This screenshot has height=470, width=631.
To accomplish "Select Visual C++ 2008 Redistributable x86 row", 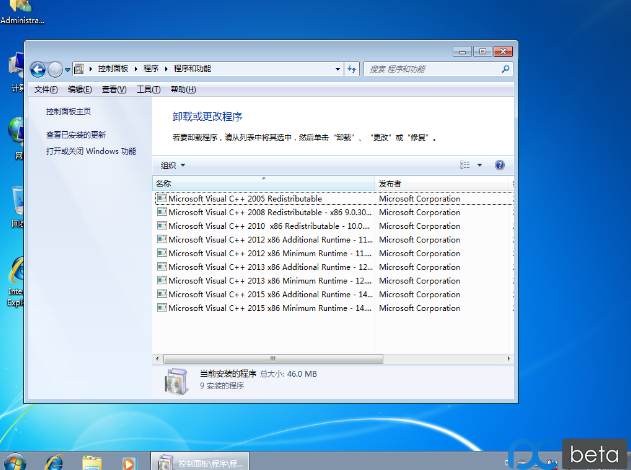I will pos(334,212).
